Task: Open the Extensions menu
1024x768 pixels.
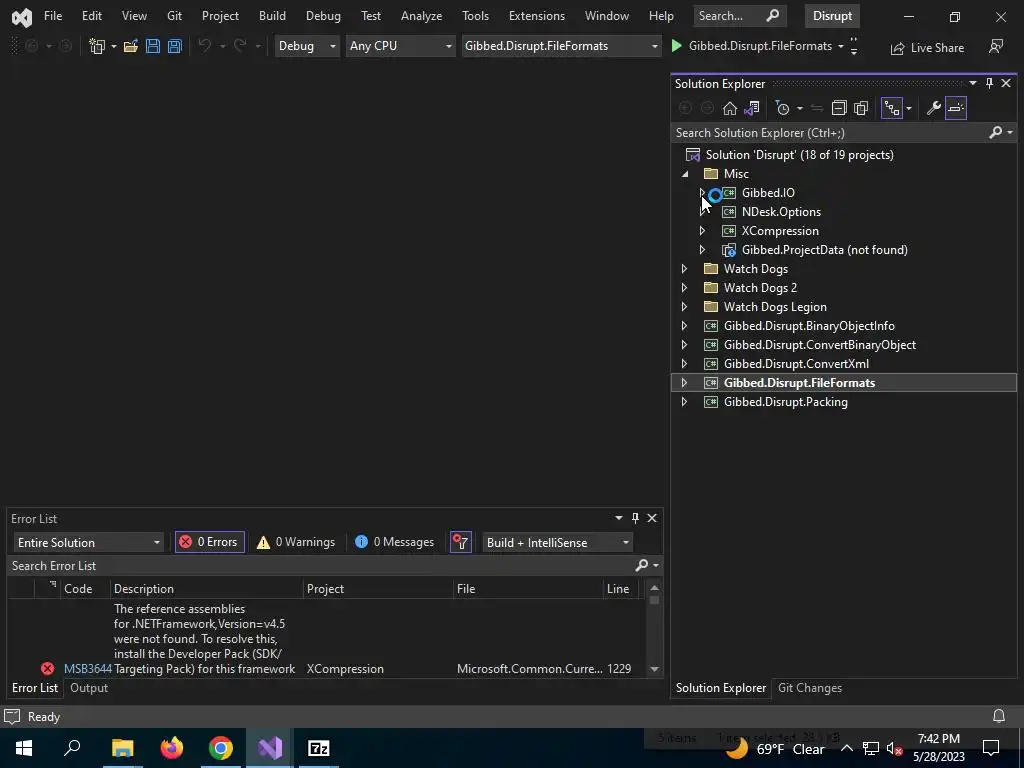Action: click(x=537, y=16)
